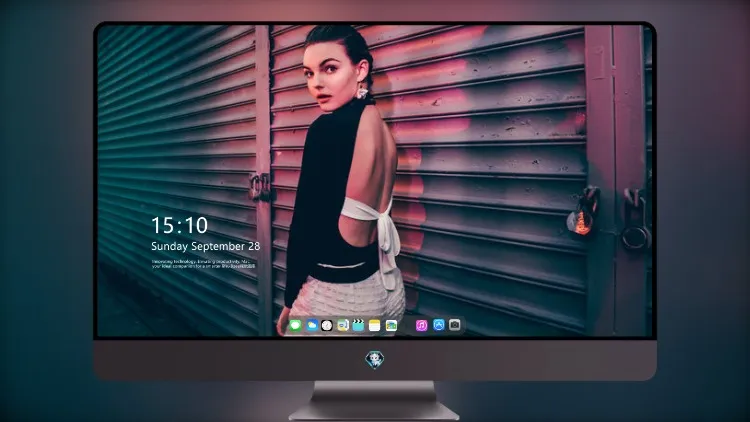Open the pink iTunes music app
The image size is (750, 422).
(x=421, y=325)
